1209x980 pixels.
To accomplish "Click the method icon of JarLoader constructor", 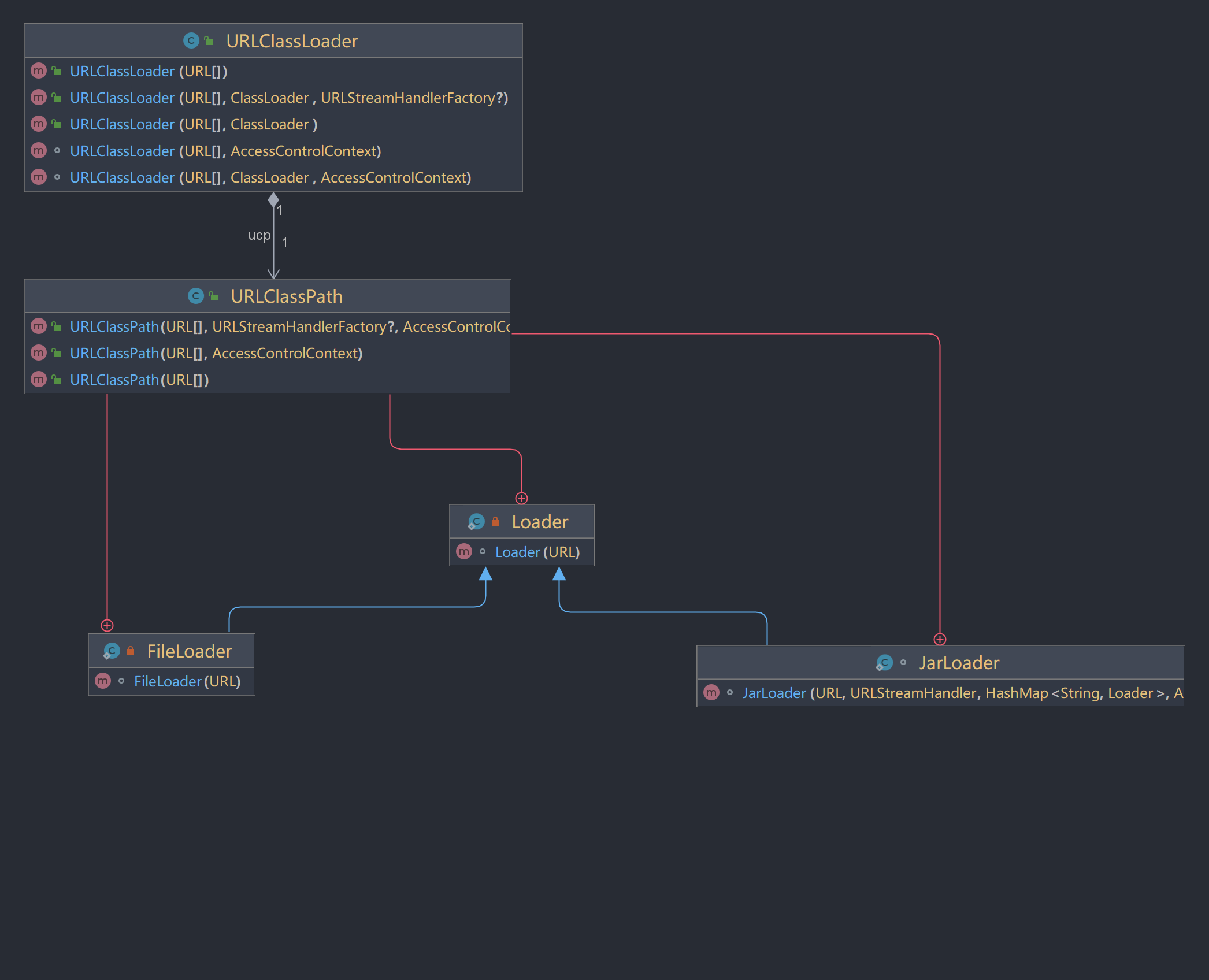I will (x=711, y=693).
